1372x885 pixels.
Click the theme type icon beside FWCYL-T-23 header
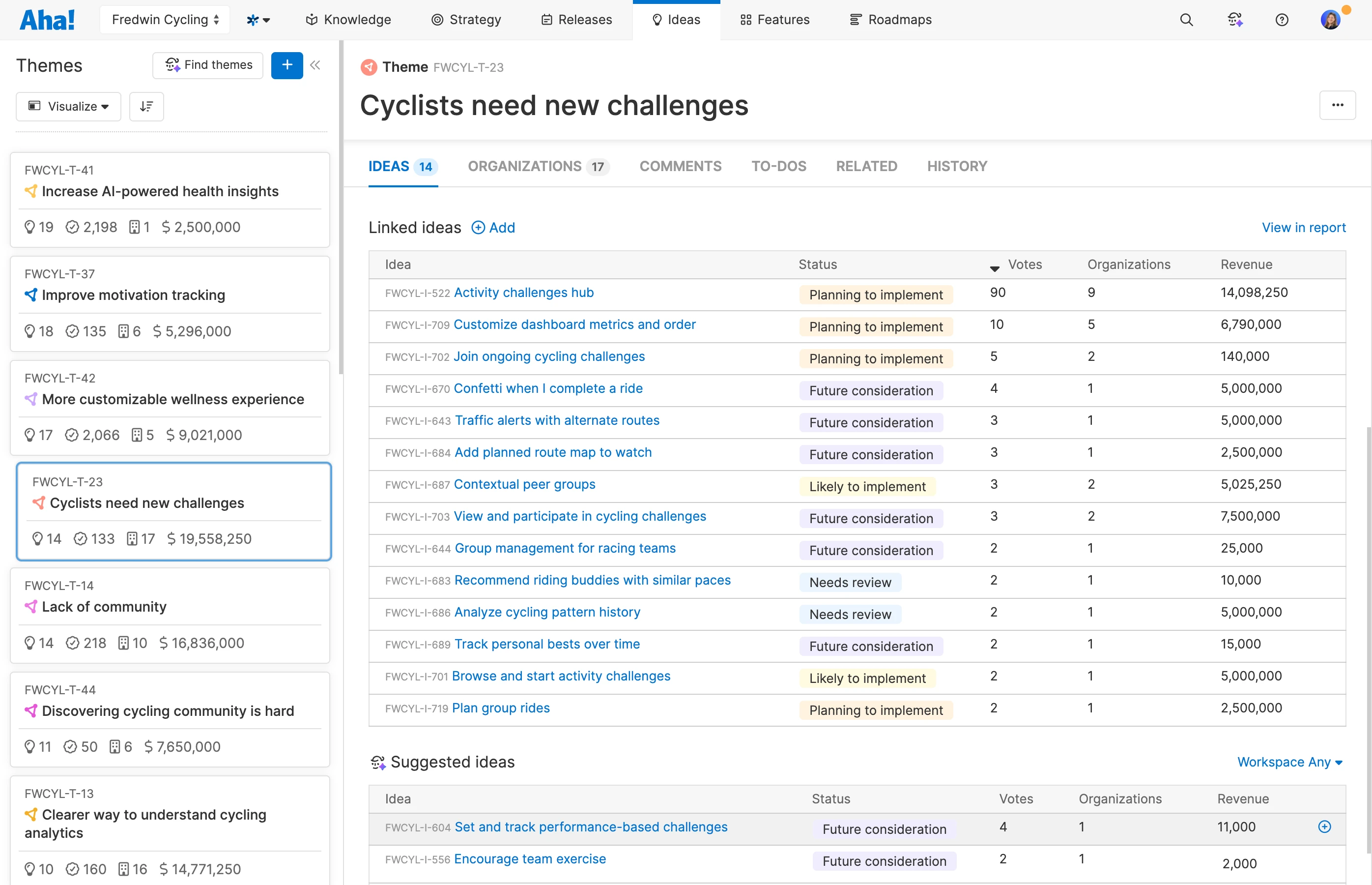369,67
